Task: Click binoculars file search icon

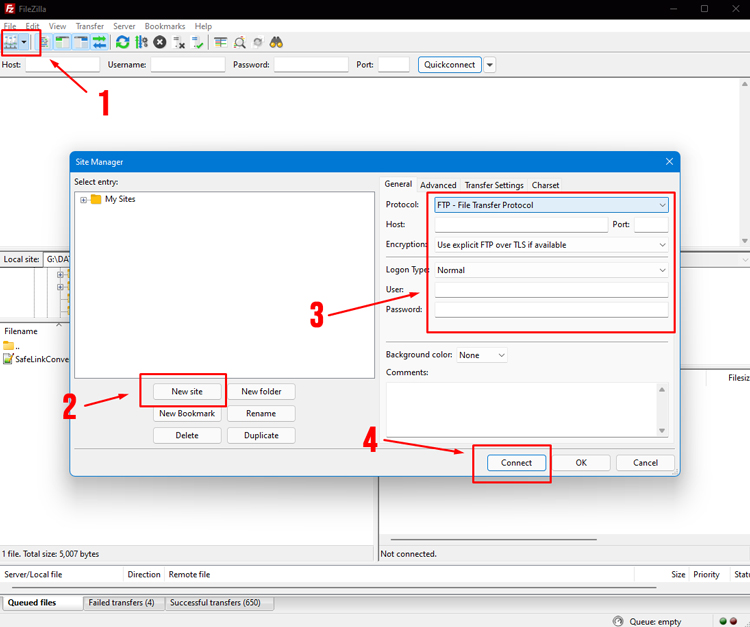Action: click(276, 43)
